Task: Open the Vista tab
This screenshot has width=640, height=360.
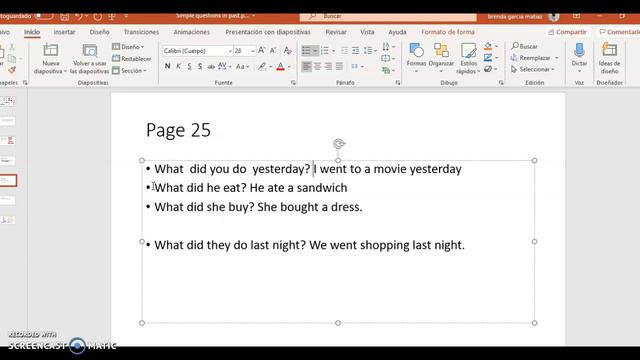Action: (x=367, y=32)
